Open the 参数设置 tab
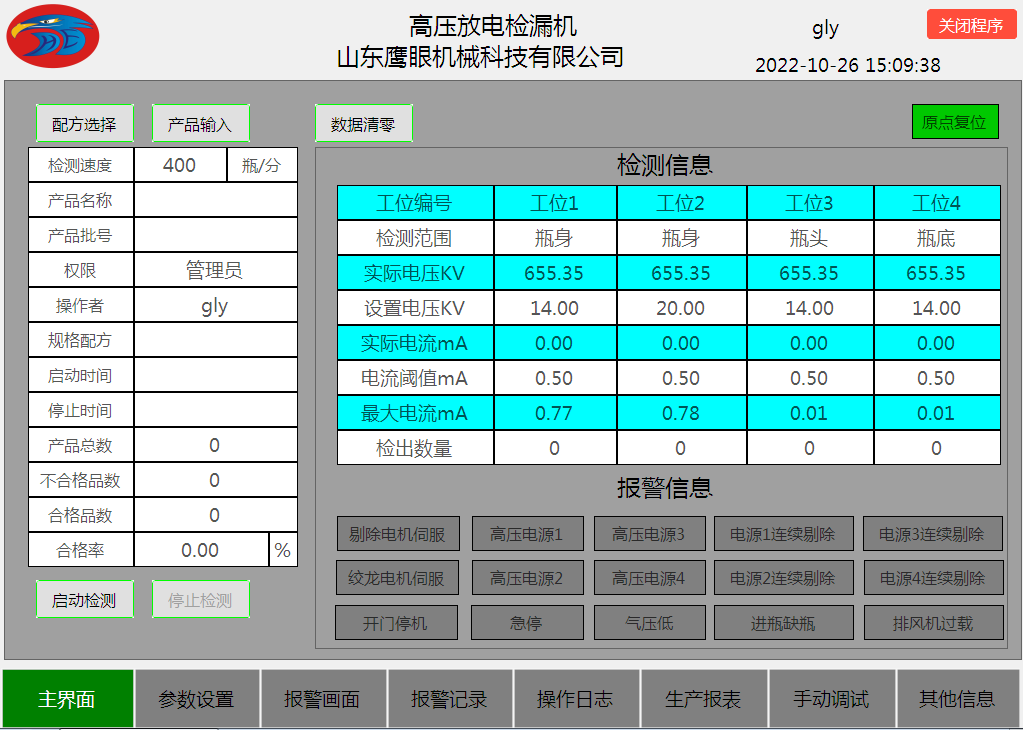 coord(197,699)
